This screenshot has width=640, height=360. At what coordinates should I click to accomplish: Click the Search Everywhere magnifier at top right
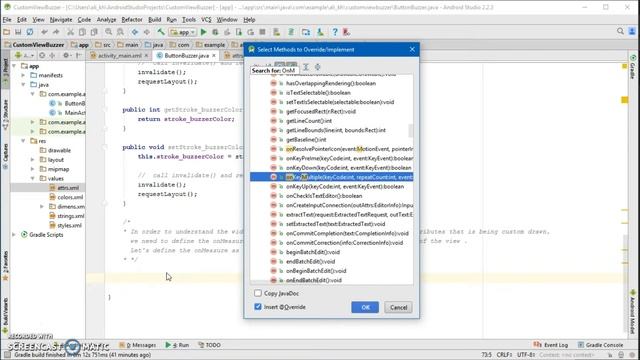point(620,31)
